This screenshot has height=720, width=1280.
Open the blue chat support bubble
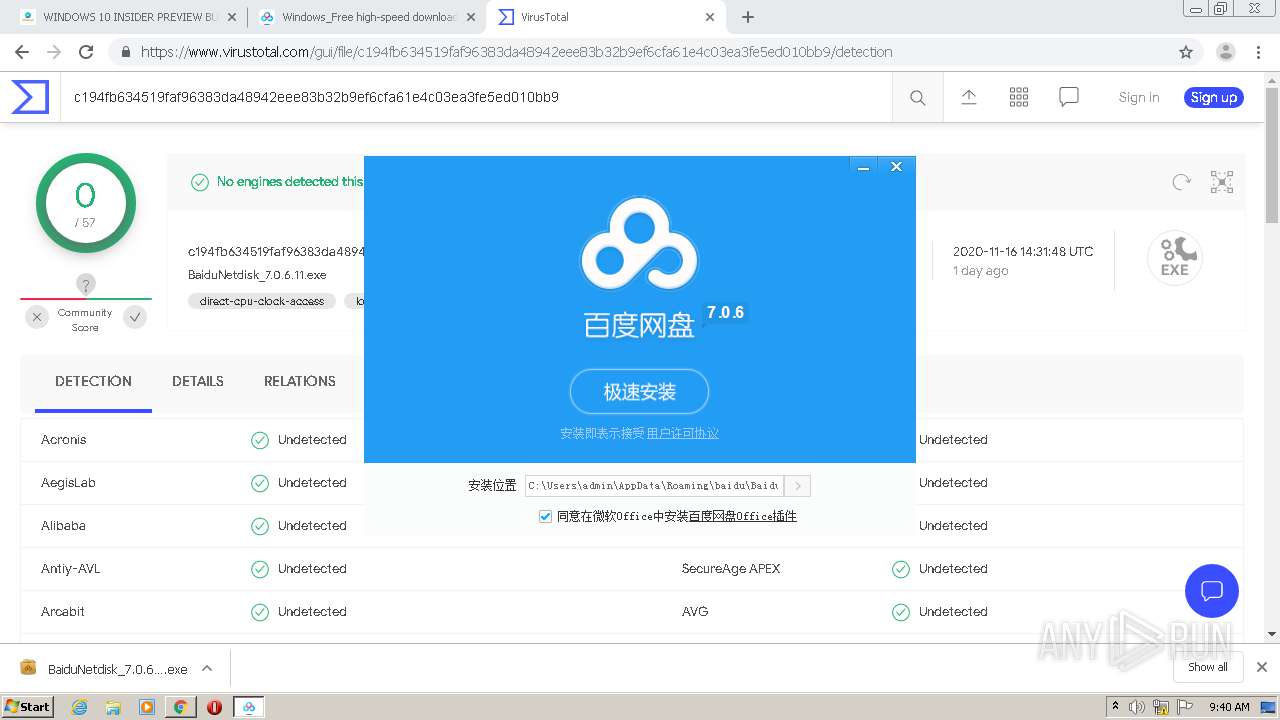click(1212, 590)
